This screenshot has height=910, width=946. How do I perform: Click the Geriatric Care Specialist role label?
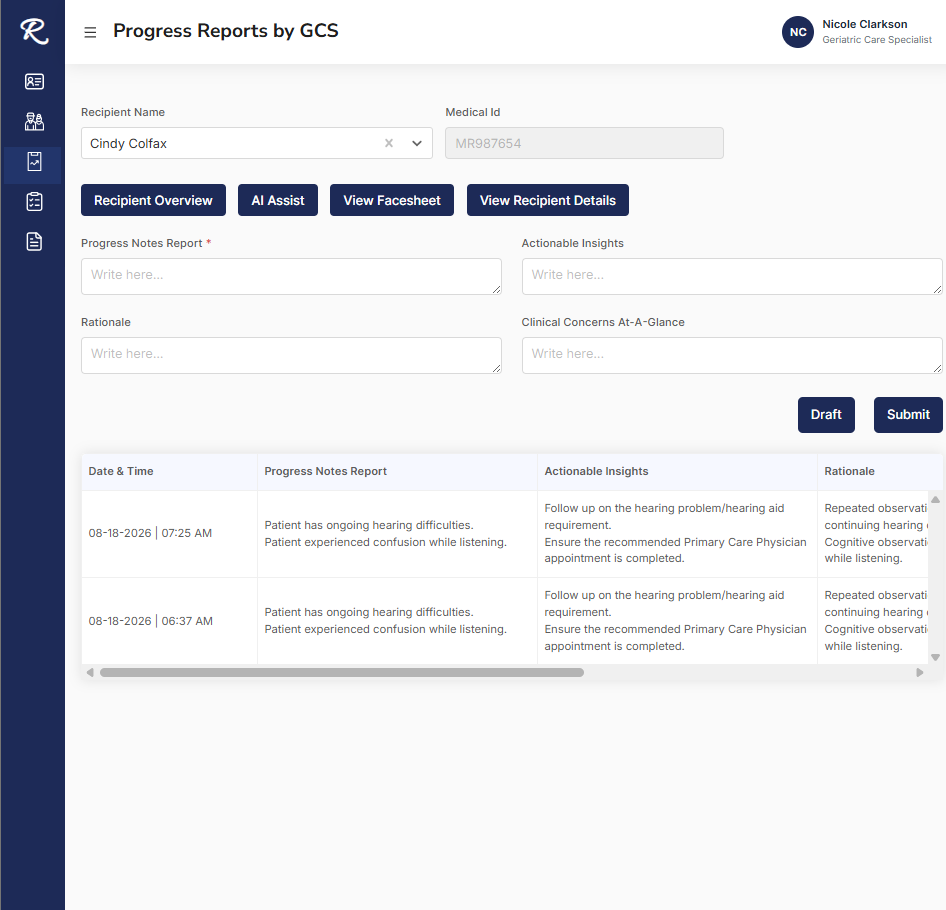(877, 40)
